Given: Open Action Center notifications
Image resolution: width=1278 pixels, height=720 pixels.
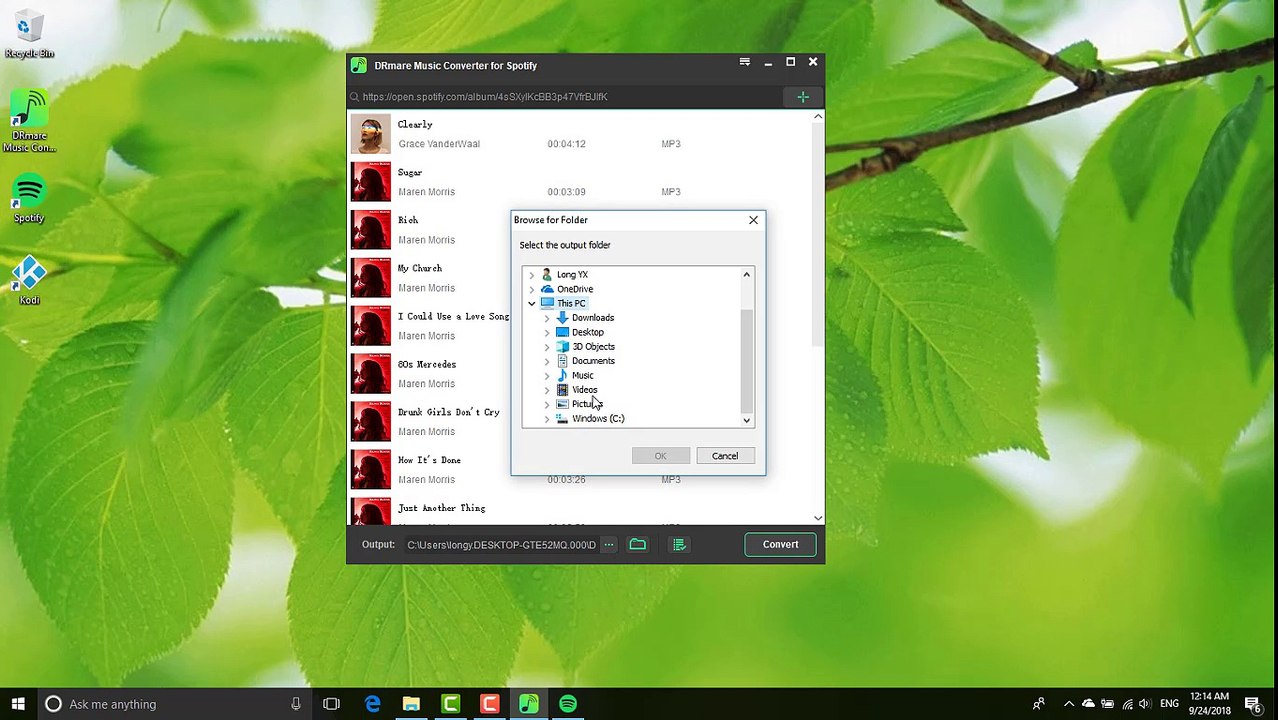Looking at the screenshot, I should [x=1252, y=704].
